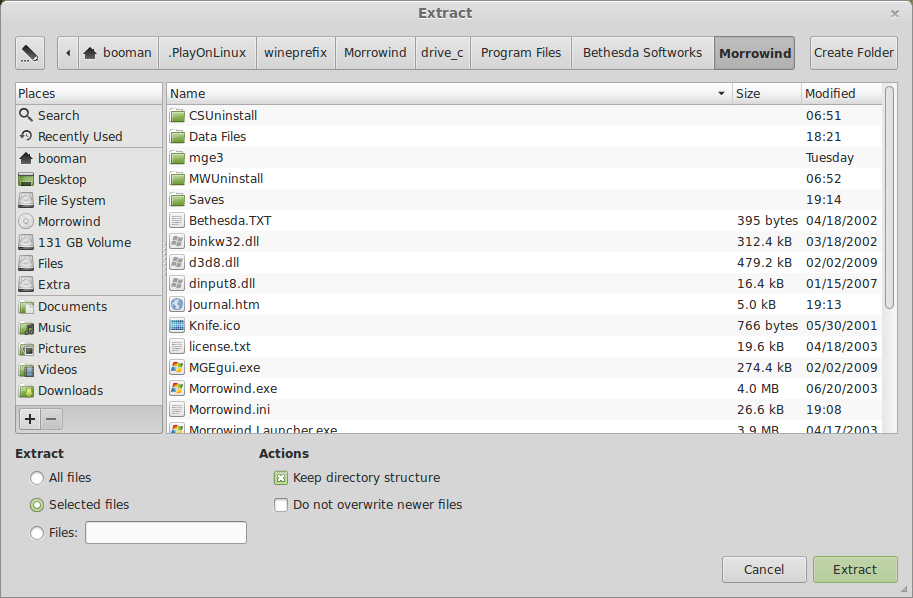Click the Knife.ico image file icon
This screenshot has width=913, height=598.
[177, 325]
